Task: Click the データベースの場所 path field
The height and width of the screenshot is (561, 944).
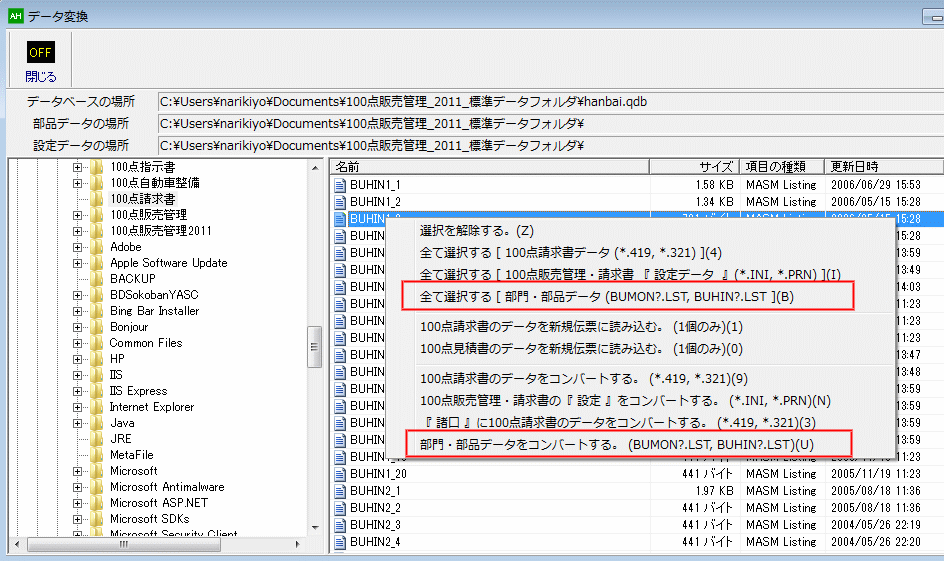Action: pyautogui.click(x=550, y=102)
